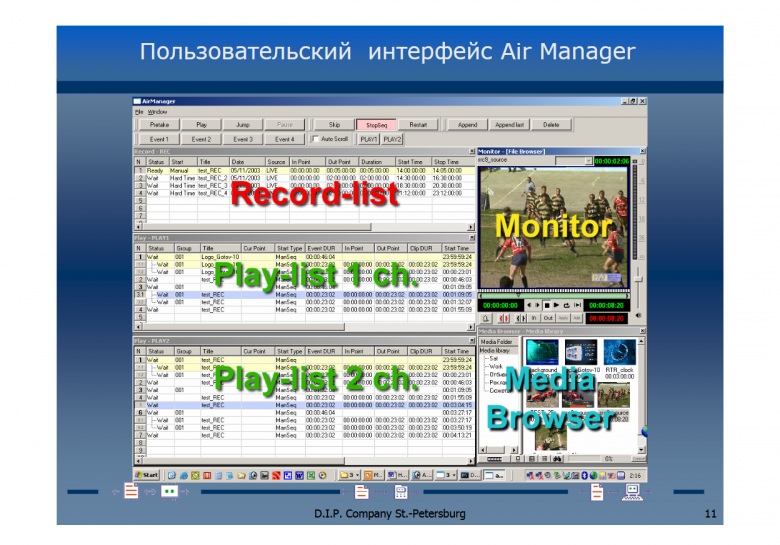
Task: Select the Media library tree root
Action: (494, 351)
